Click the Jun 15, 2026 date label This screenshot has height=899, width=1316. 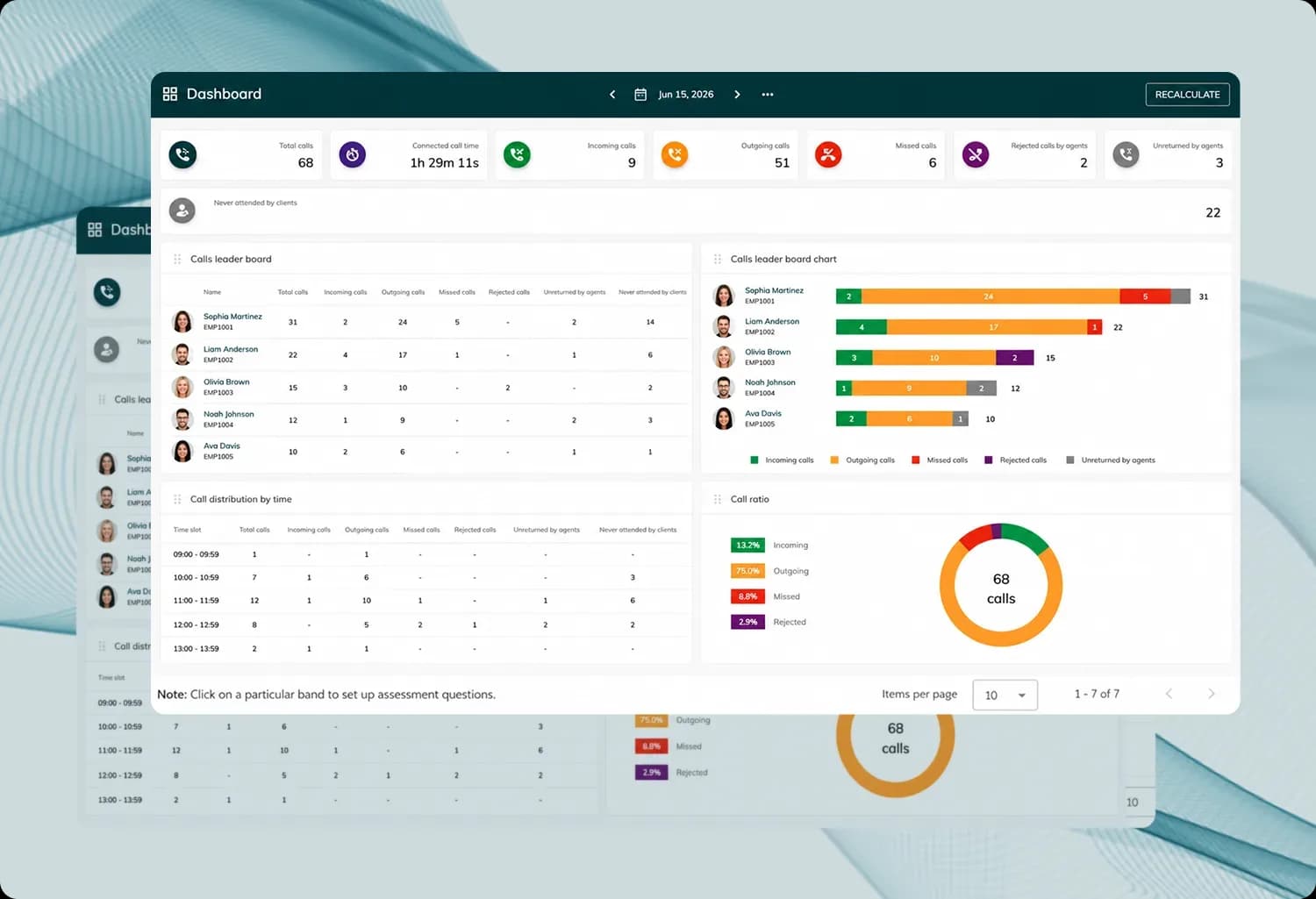(686, 95)
